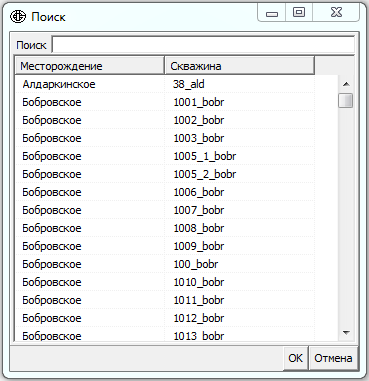This screenshot has height=381, width=369.
Task: Select well 1010_bobr
Action: (x=199, y=282)
